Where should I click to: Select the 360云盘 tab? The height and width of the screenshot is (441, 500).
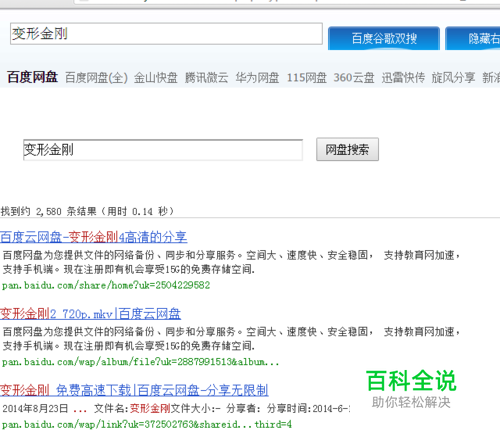coord(354,78)
